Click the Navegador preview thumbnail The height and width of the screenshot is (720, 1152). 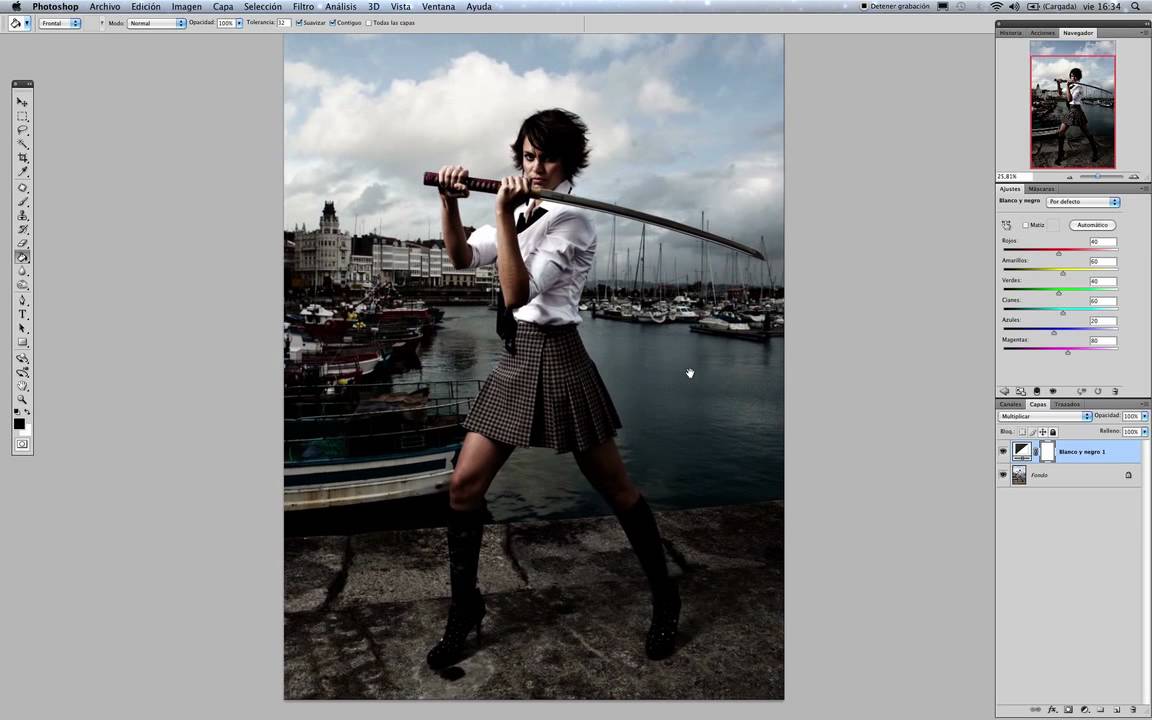pyautogui.click(x=1073, y=104)
